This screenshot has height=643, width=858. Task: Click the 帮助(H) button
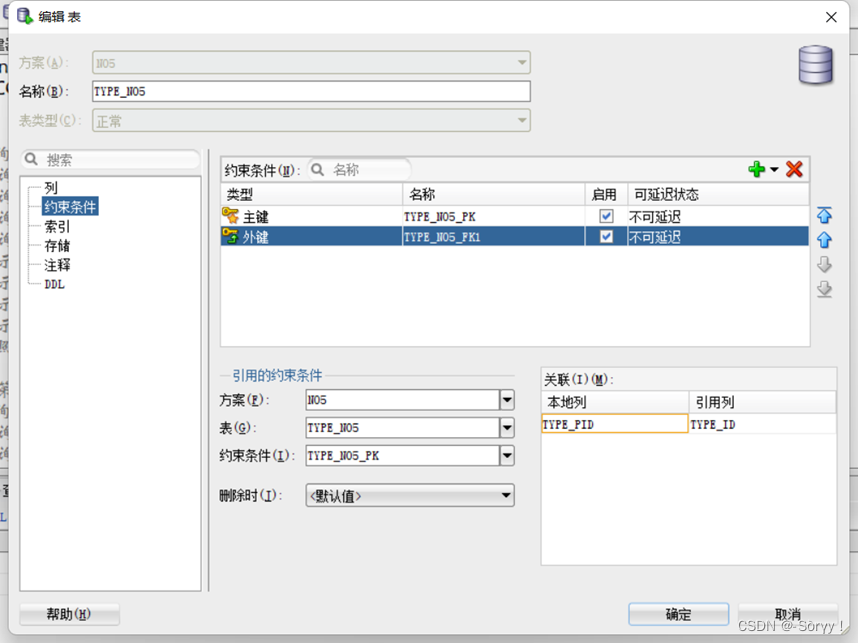(x=69, y=614)
